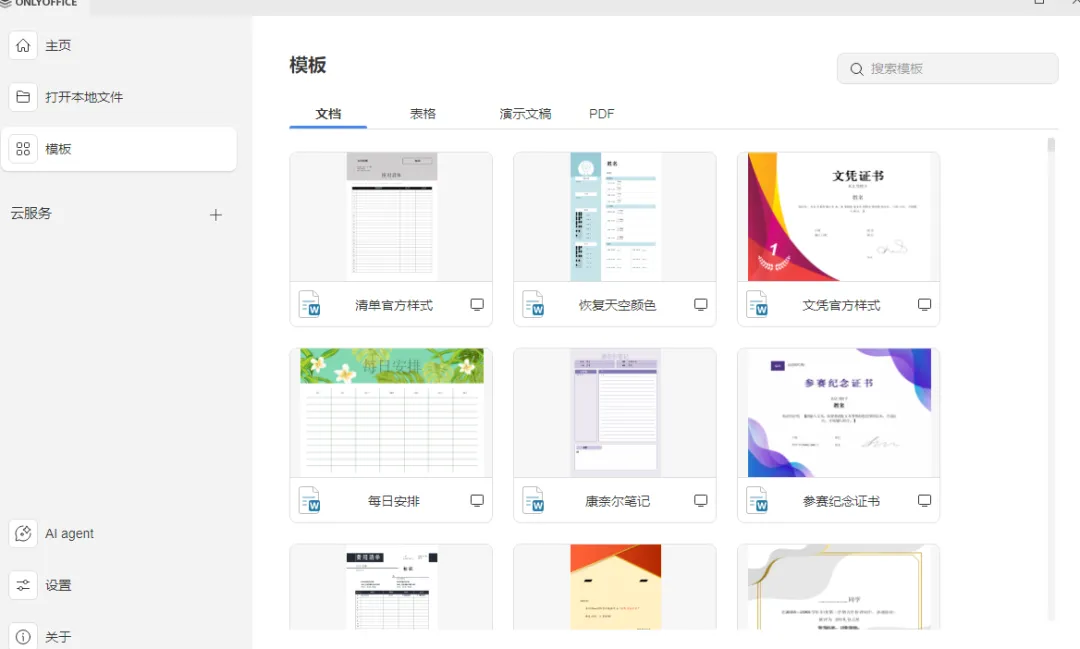Screen dimensions: 1080x649
Task: Open the AI agent icon
Action: pyautogui.click(x=23, y=533)
